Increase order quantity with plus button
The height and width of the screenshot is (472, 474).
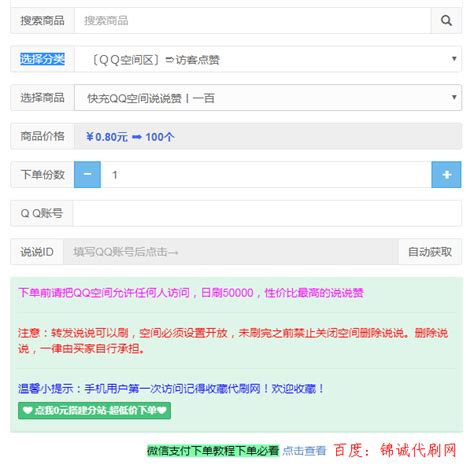coord(446,175)
